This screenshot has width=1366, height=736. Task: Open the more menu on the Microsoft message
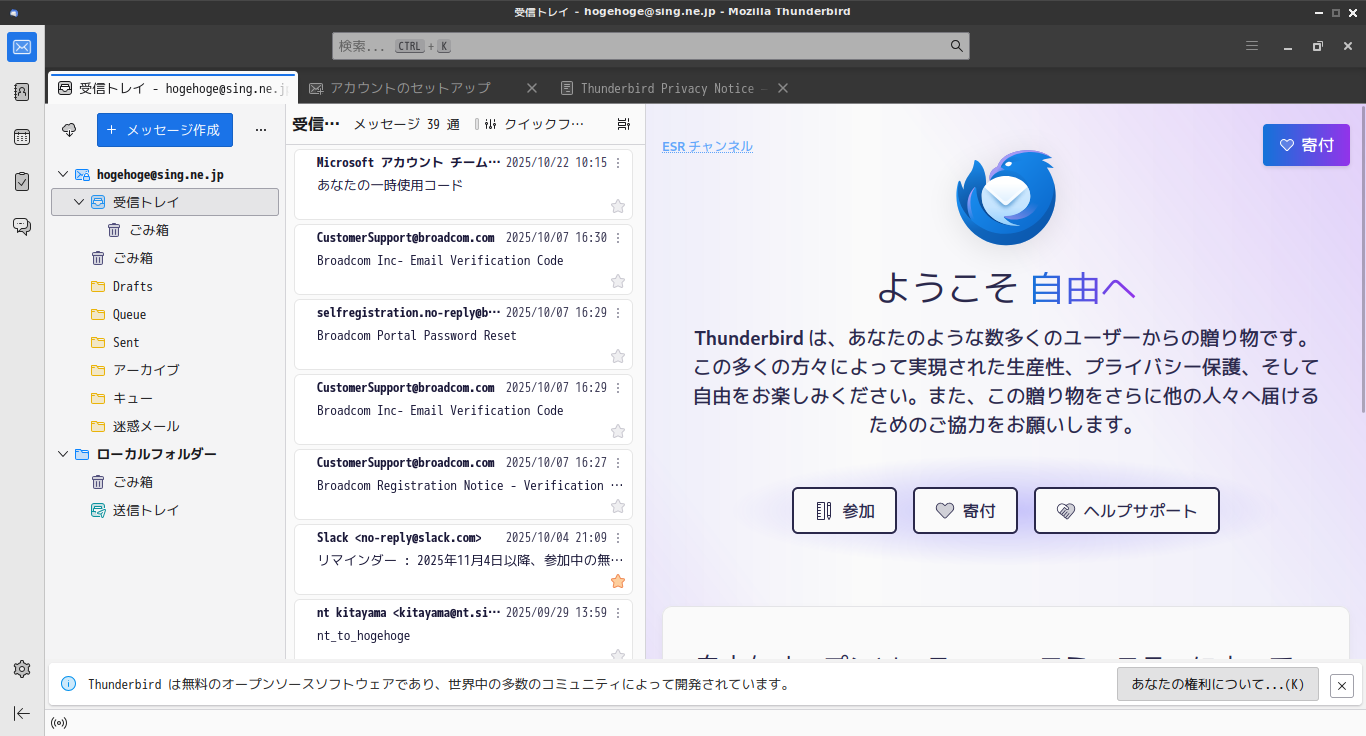click(618, 162)
